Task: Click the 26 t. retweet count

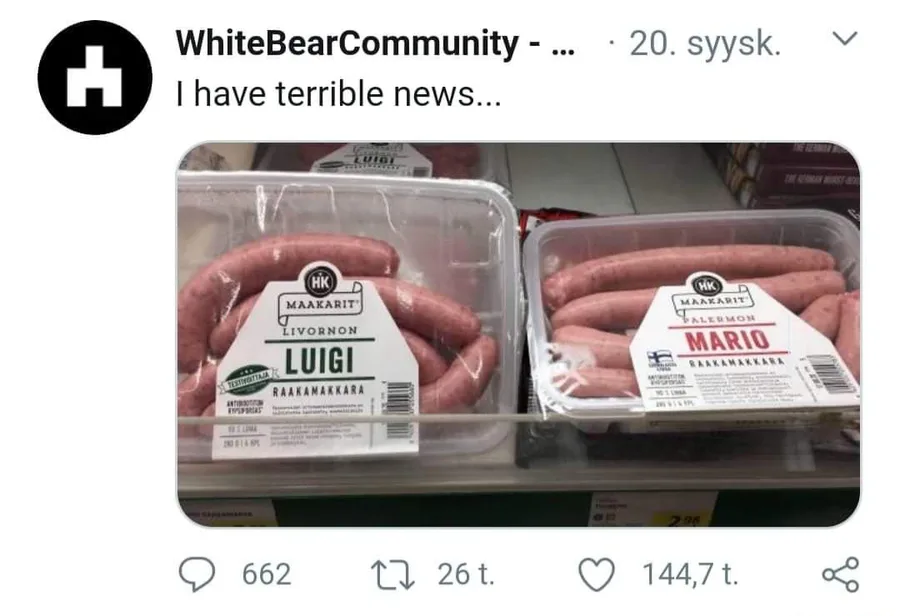Action: click(465, 574)
